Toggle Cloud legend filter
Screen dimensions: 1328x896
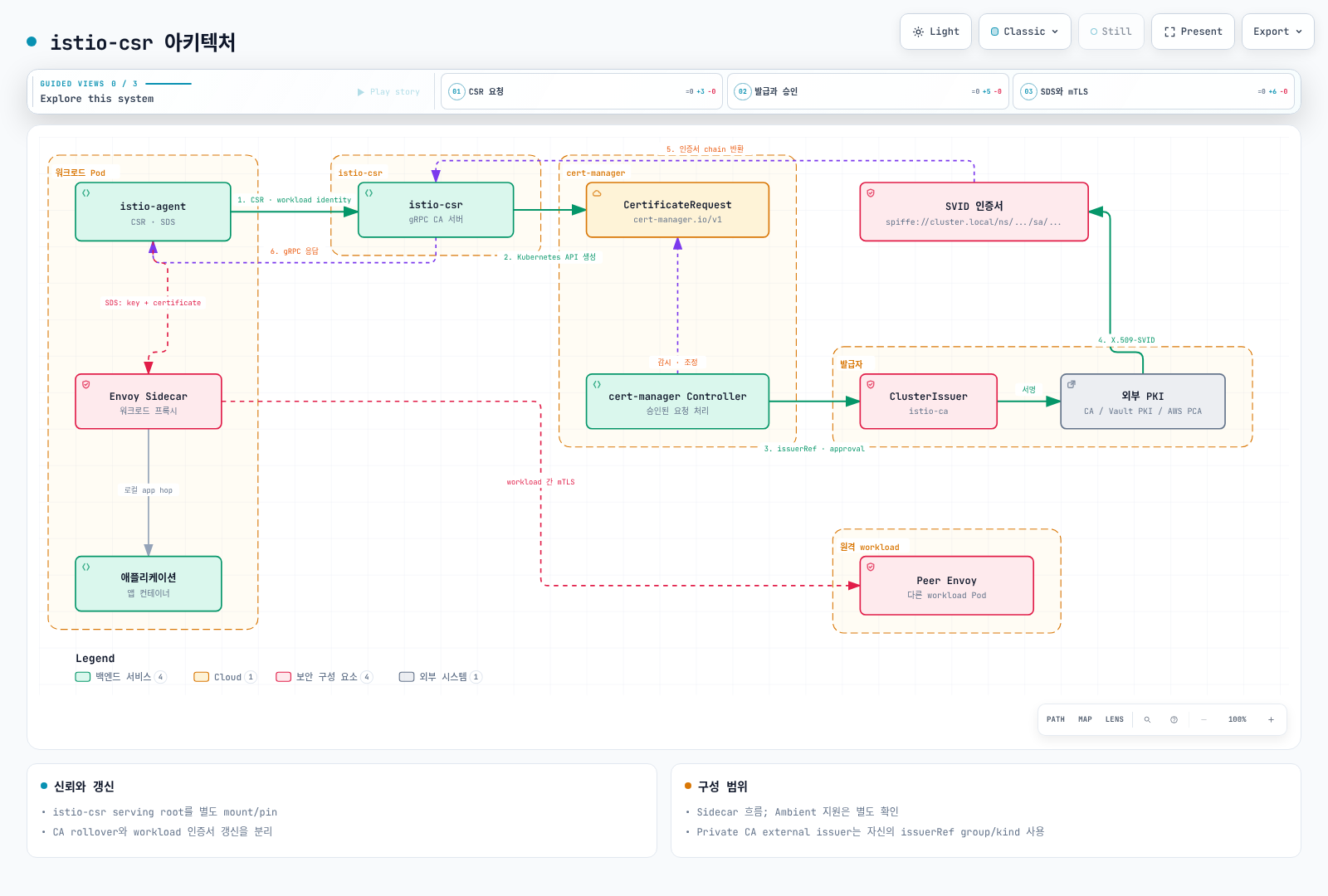coord(225,677)
